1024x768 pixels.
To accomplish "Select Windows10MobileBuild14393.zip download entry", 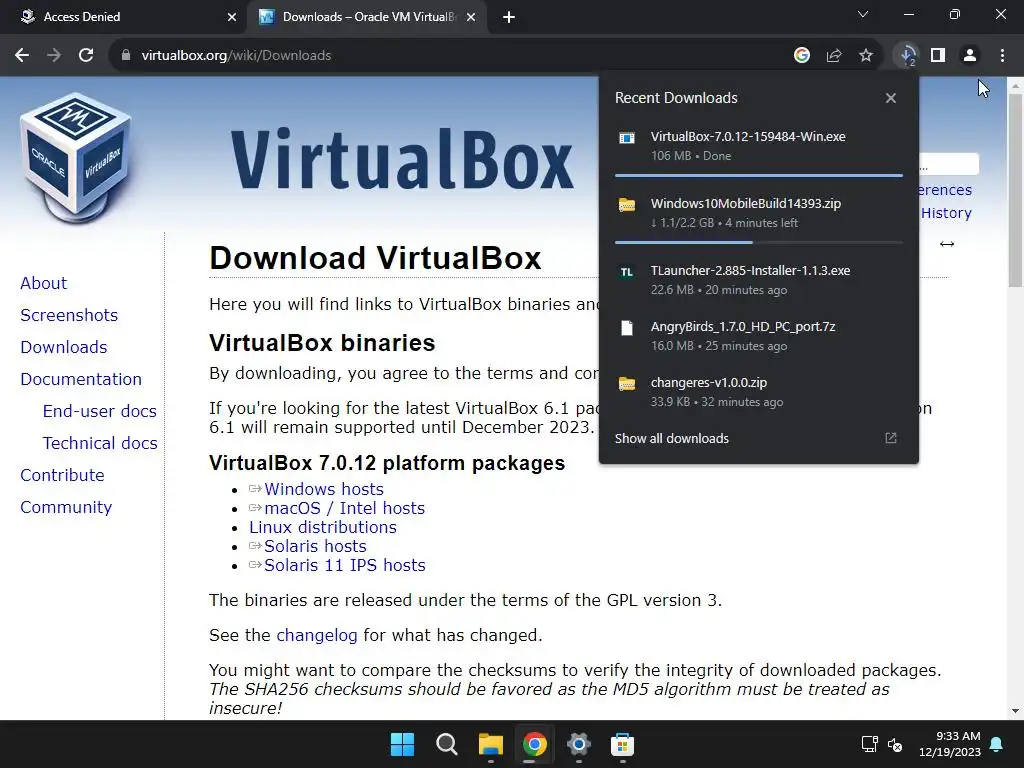I will tap(759, 212).
